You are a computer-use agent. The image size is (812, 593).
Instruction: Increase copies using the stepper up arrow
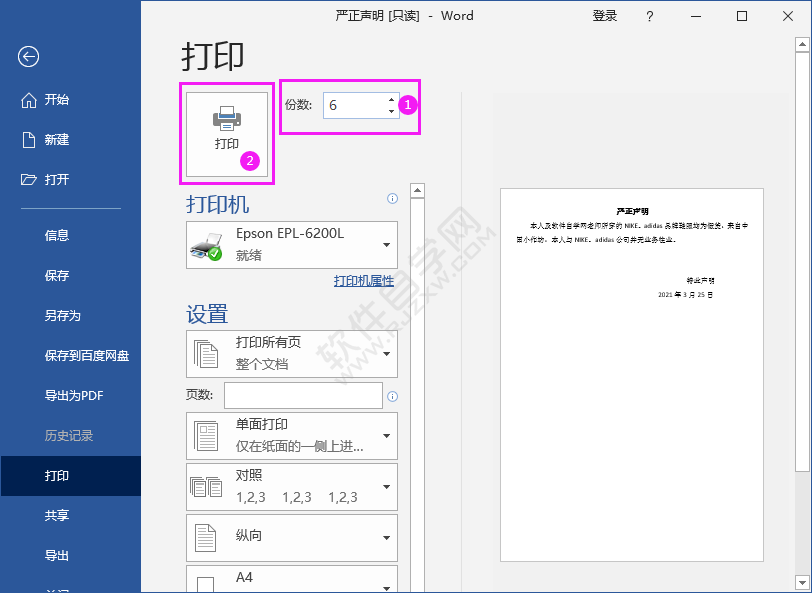(389, 99)
